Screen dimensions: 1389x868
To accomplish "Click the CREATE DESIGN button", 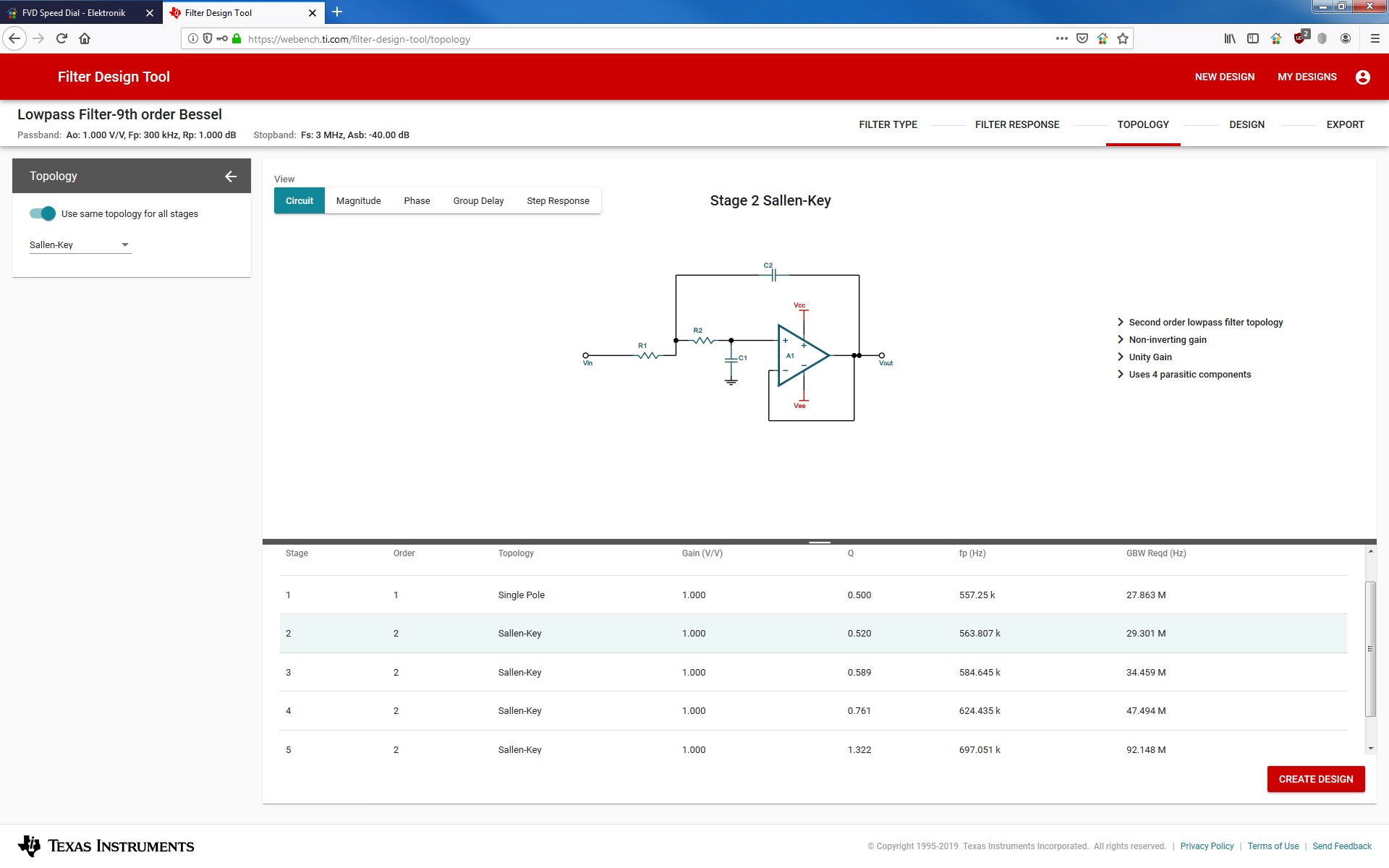I will (x=1315, y=779).
